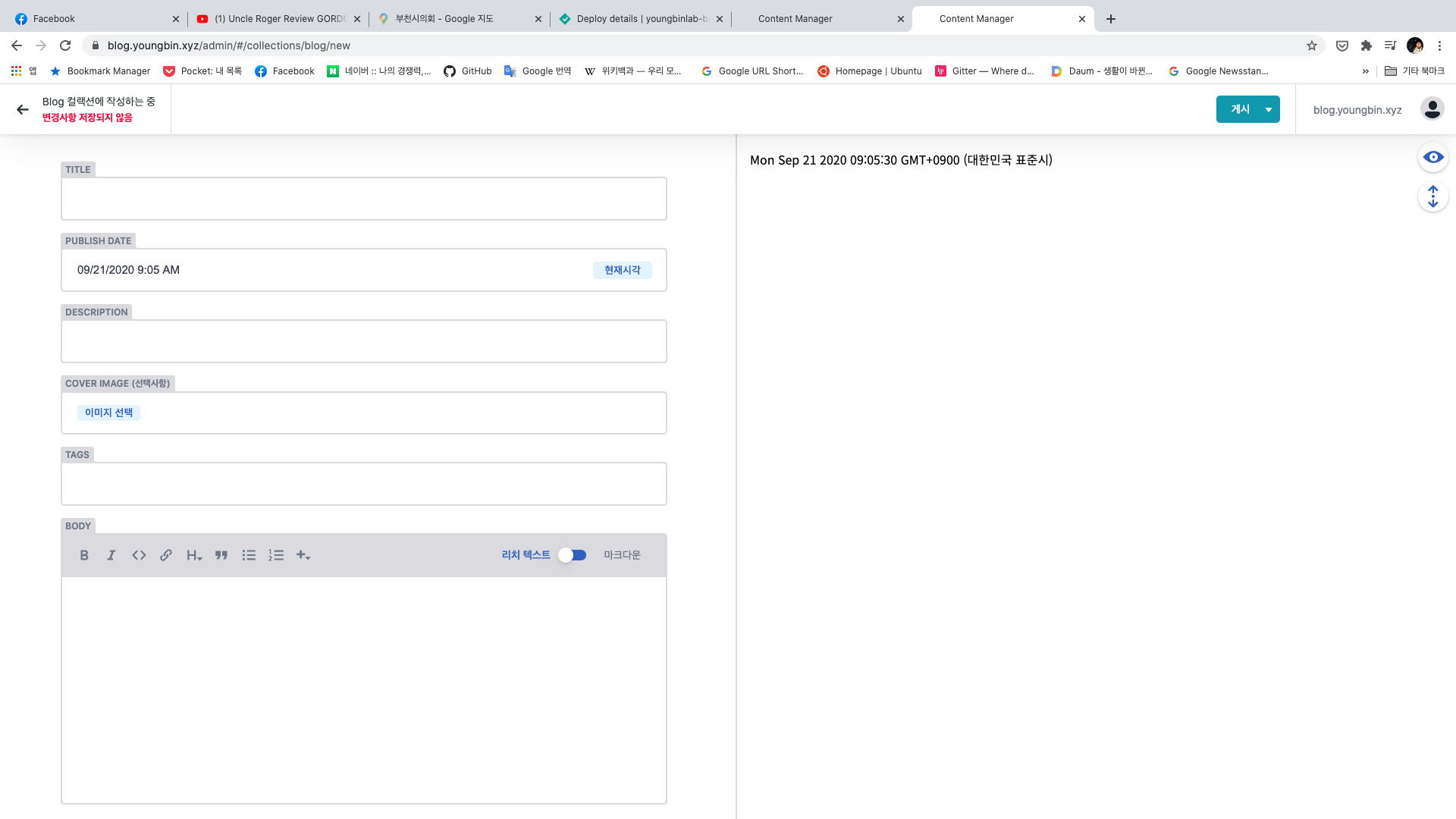This screenshot has height=819, width=1456.
Task: Toggle bold formatting in body editor
Action: pyautogui.click(x=84, y=555)
